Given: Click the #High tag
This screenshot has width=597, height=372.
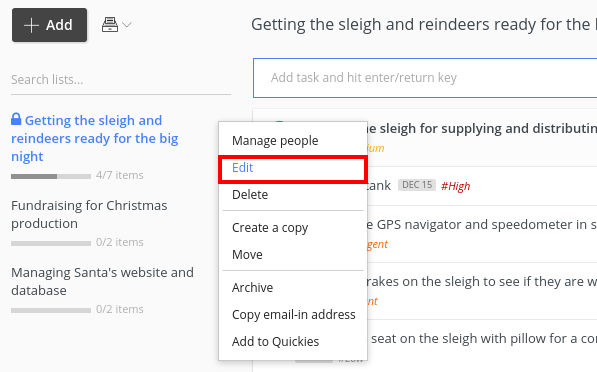Looking at the screenshot, I should click(455, 186).
